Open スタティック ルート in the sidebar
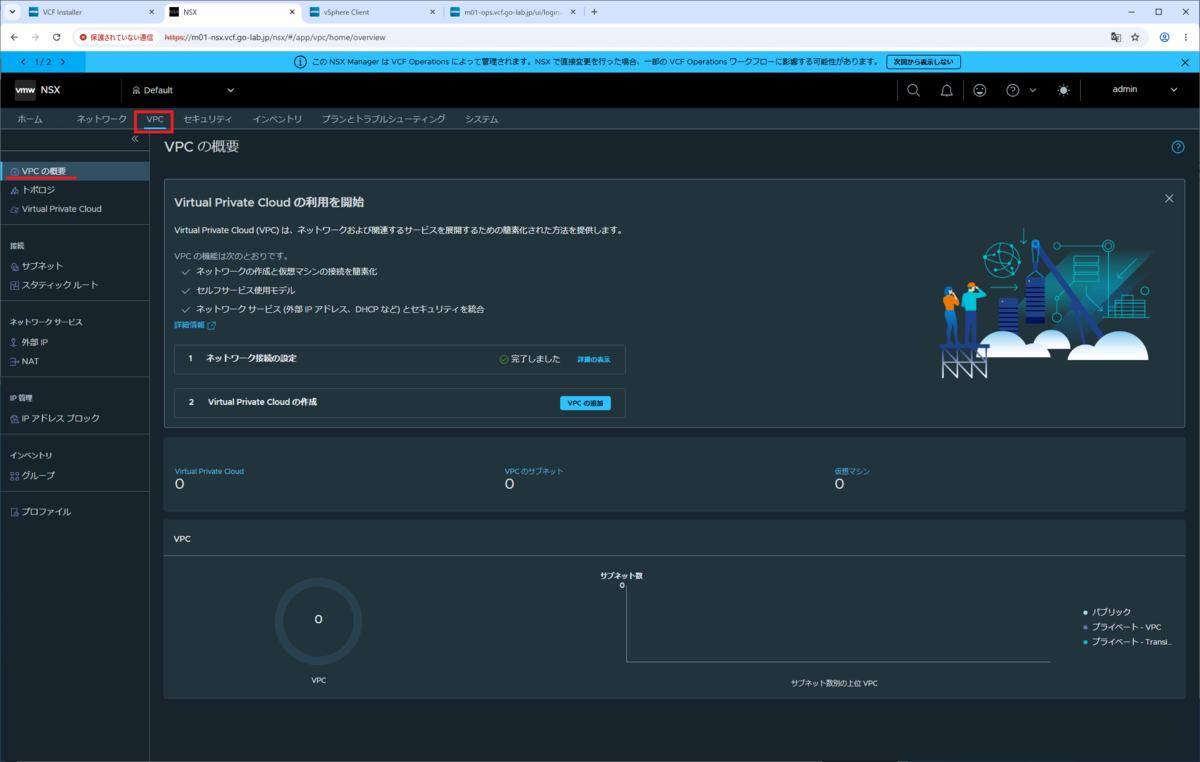This screenshot has height=762, width=1200. [x=75, y=285]
